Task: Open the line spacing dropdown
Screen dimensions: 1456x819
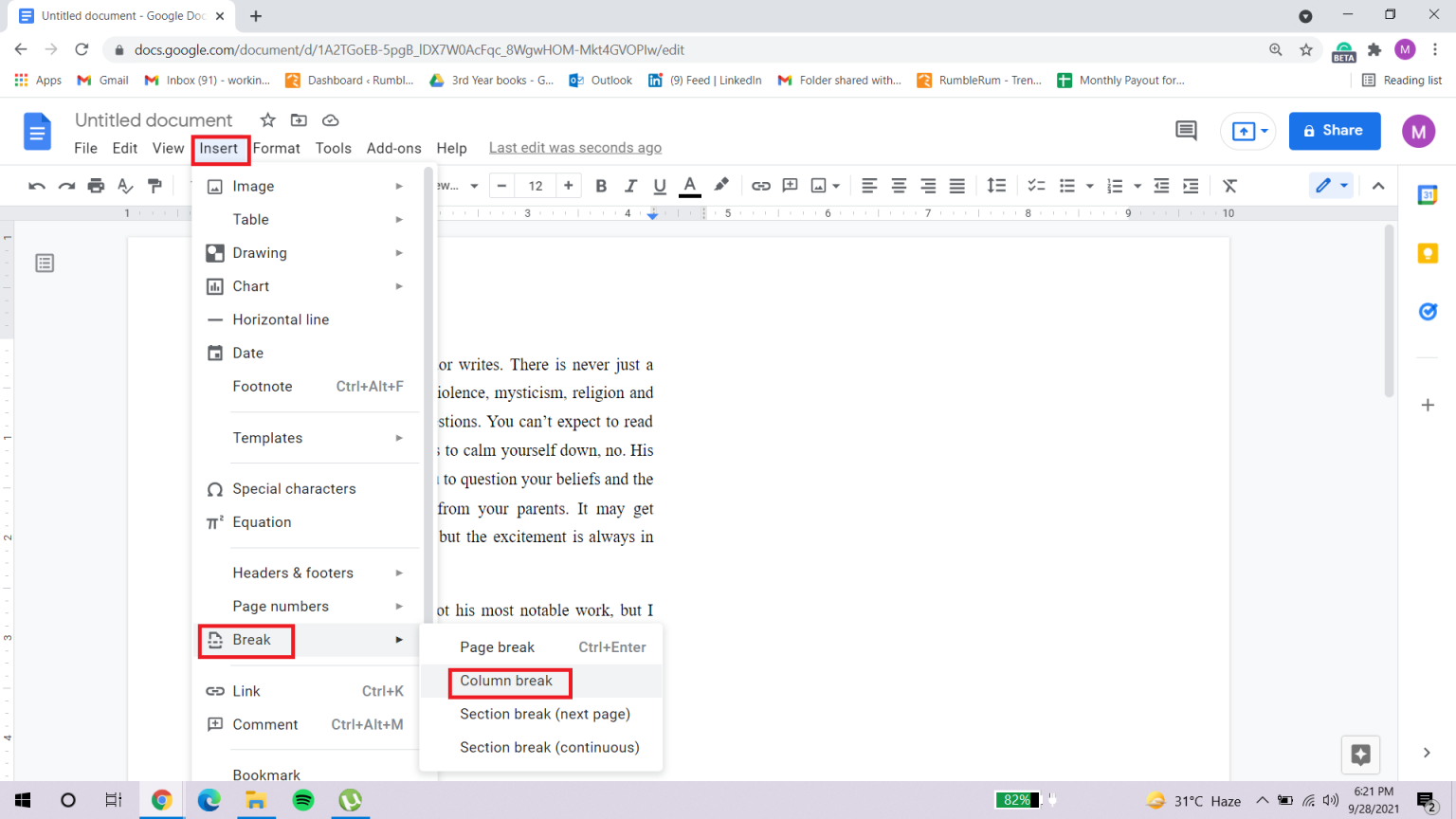Action: coord(996,185)
